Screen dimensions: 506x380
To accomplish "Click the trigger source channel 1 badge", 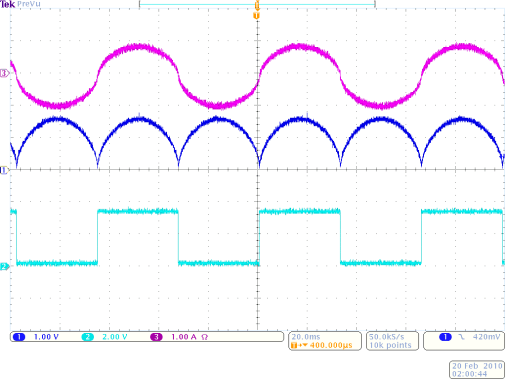I will 445,337.
